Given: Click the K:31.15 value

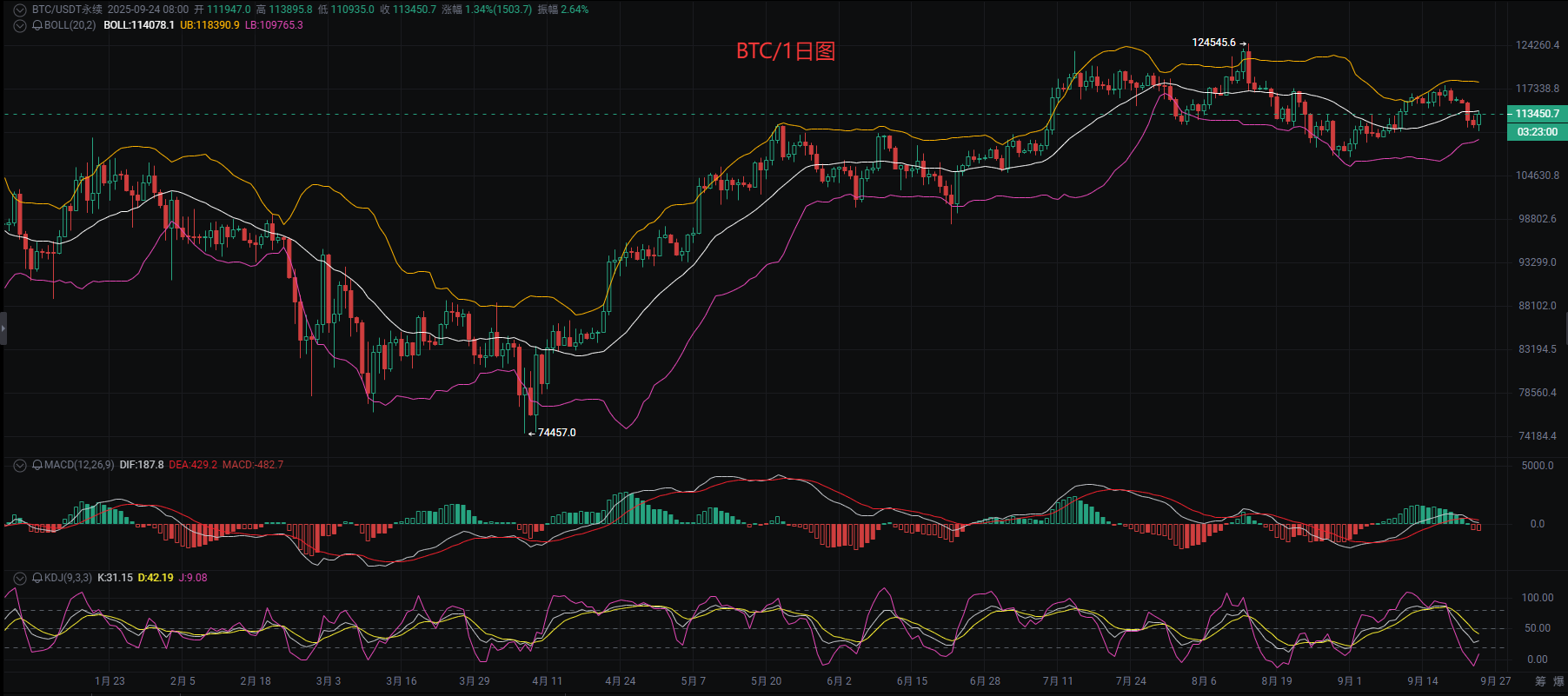Looking at the screenshot, I should tap(115, 578).
